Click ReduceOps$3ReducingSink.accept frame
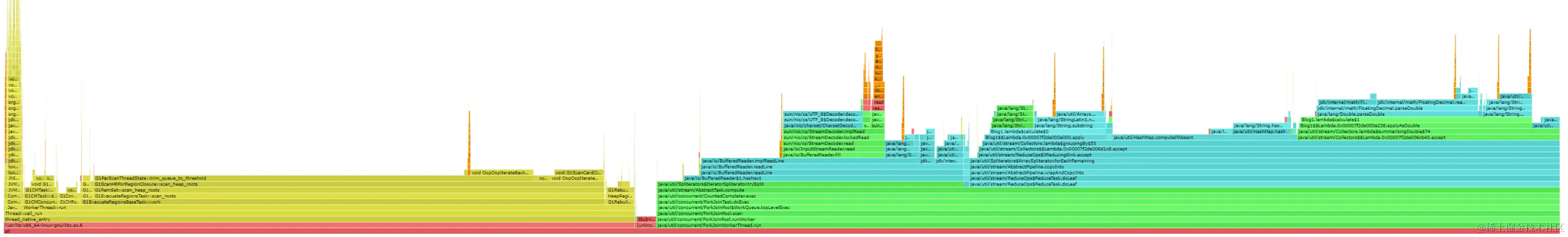Screen dimensions: 1568x237 click(1269, 155)
